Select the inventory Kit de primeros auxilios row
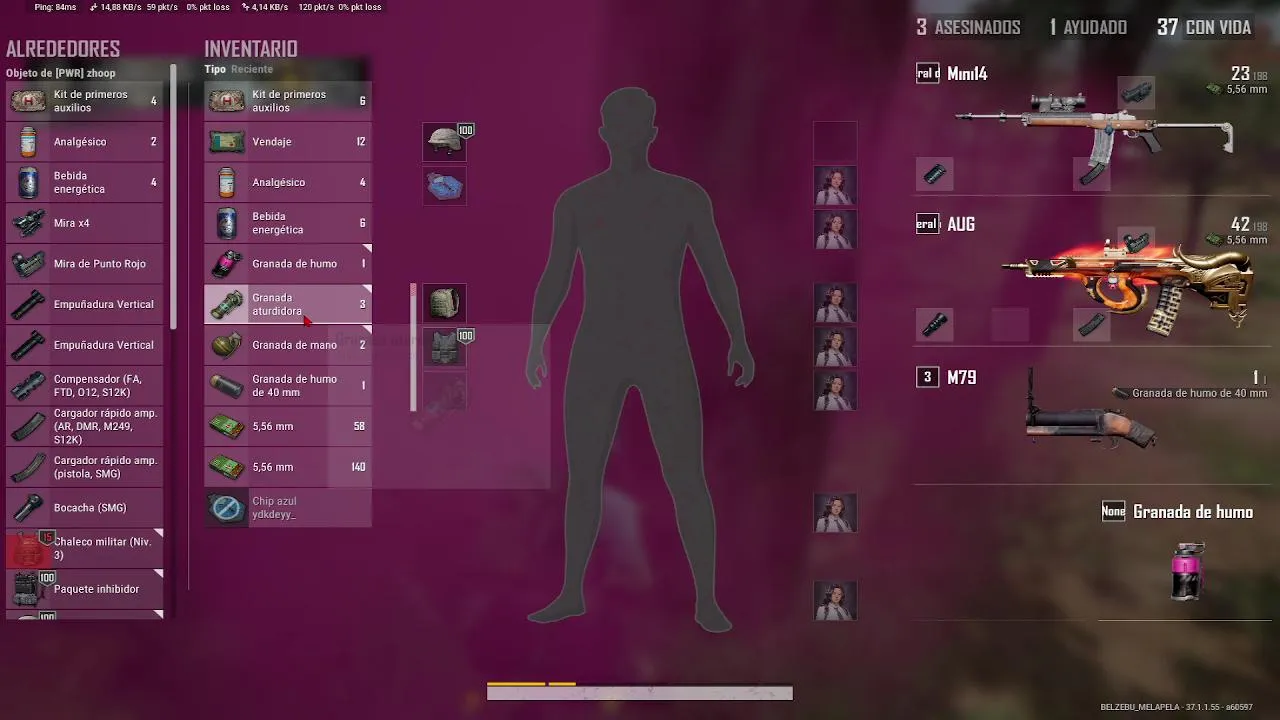1280x720 pixels. point(288,101)
